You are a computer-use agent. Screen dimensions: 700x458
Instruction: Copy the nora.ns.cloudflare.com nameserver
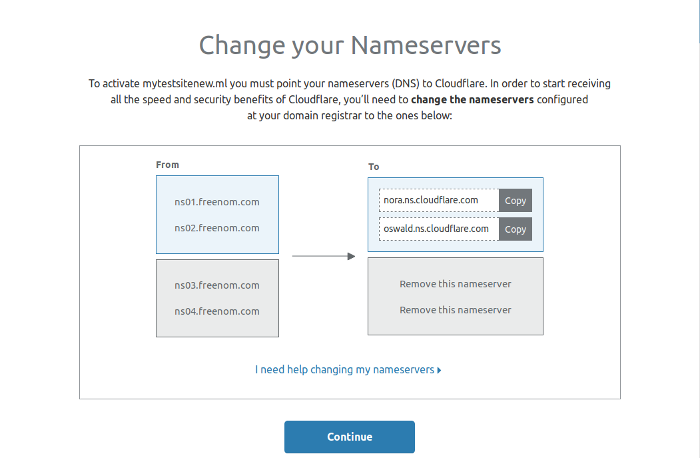click(x=515, y=200)
